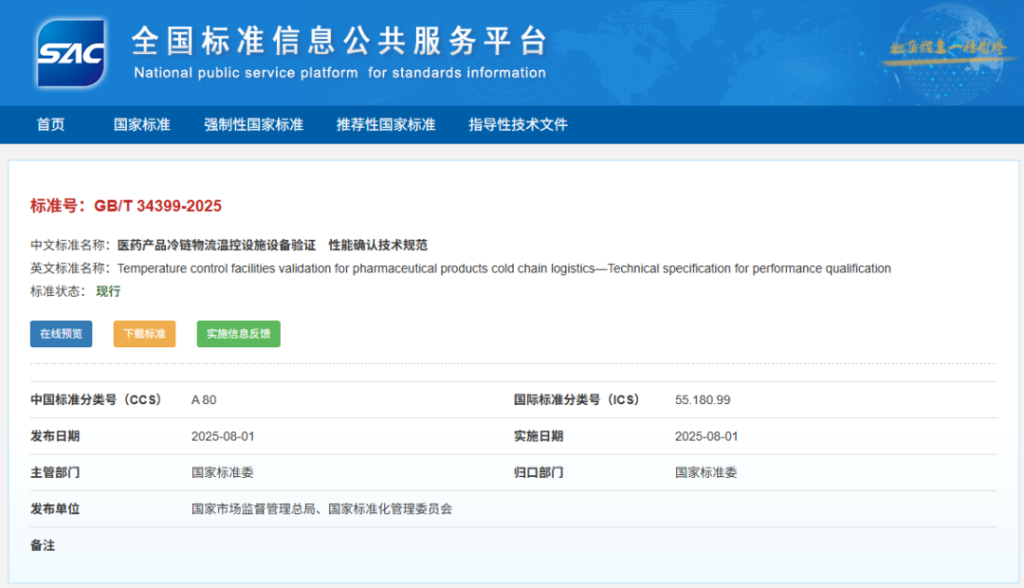Select the standard number GB/T 34399-2025
Screen dimensions: 1024x588
coord(158,206)
